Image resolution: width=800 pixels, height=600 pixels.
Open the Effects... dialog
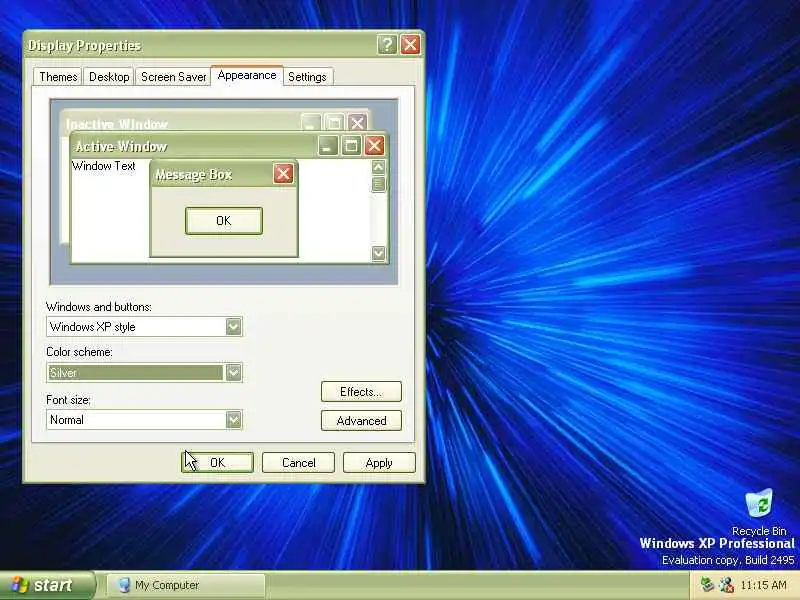[x=361, y=391]
